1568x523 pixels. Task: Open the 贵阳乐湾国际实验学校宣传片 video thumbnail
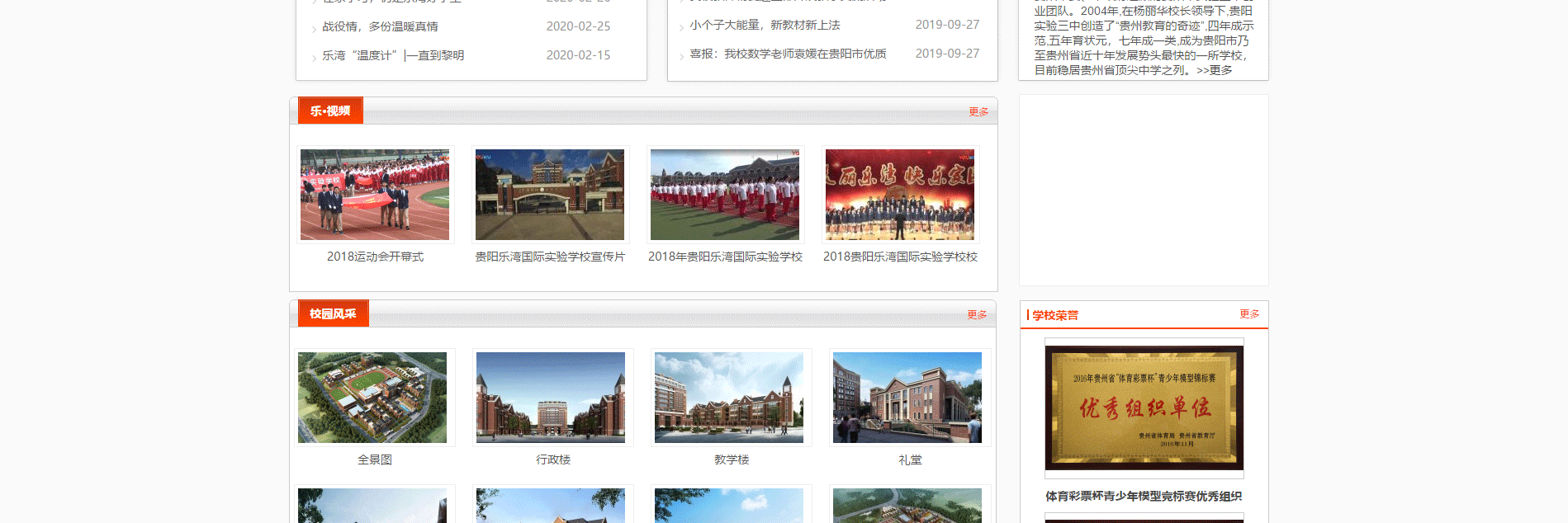coord(550,195)
